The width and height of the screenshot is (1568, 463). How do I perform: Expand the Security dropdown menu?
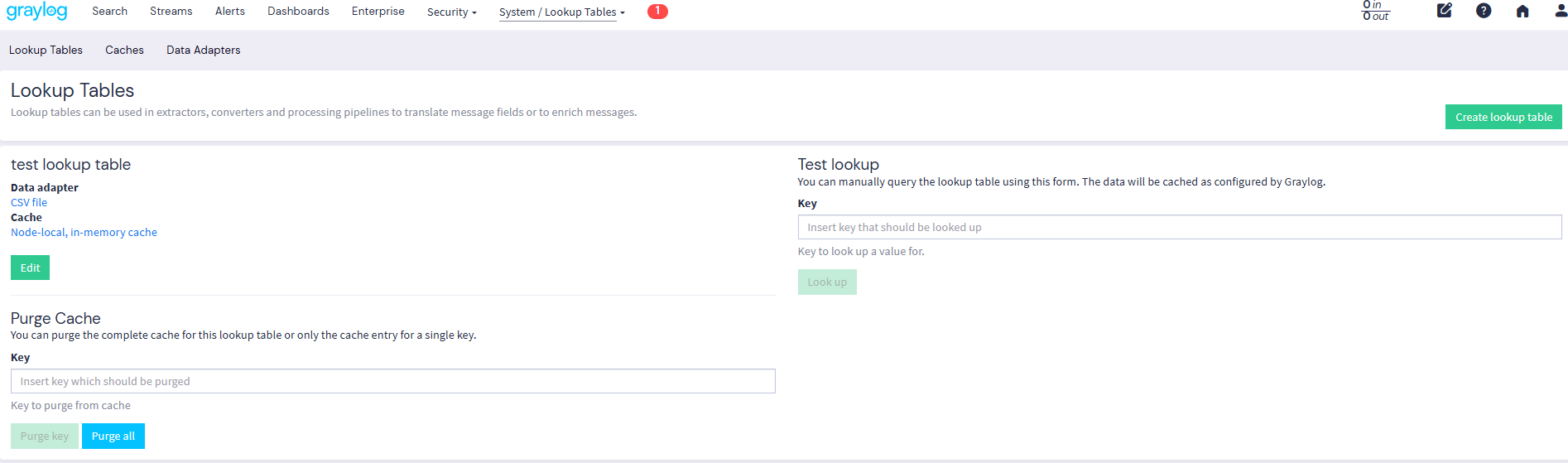[451, 12]
